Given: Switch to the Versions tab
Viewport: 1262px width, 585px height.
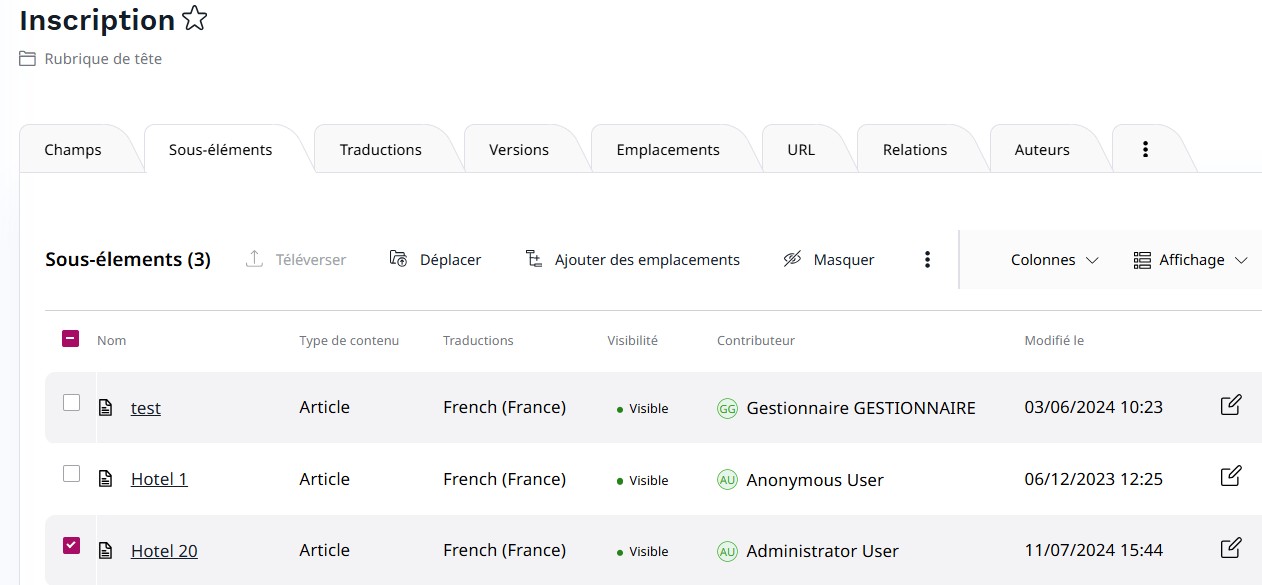Looking at the screenshot, I should 519,150.
